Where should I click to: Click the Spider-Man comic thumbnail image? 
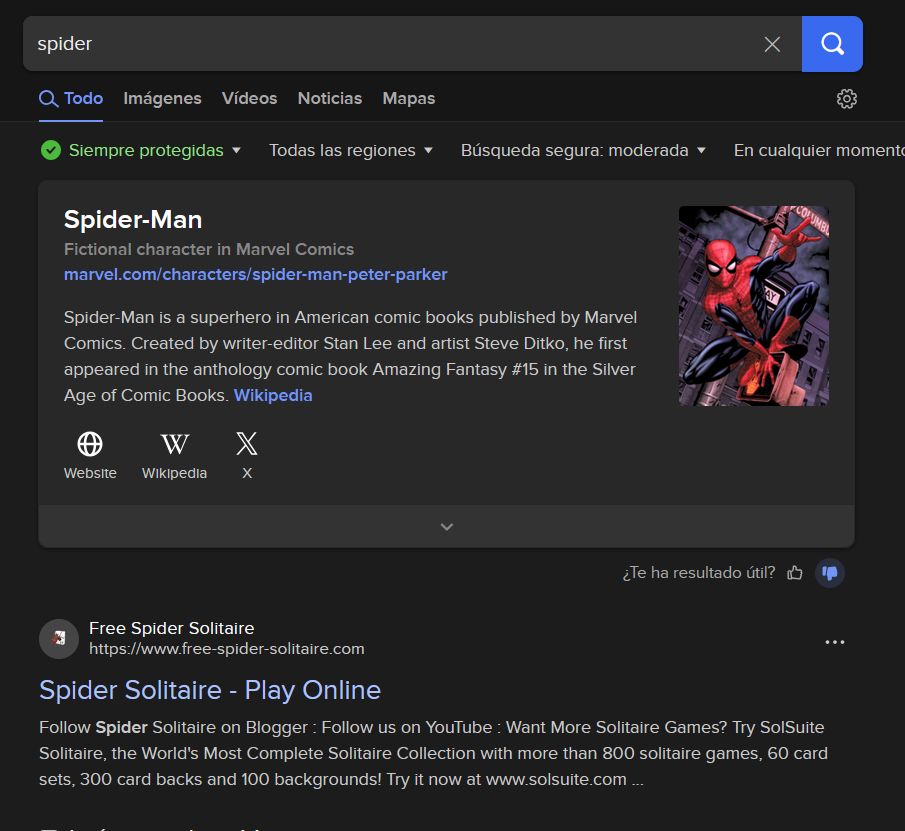pyautogui.click(x=754, y=306)
